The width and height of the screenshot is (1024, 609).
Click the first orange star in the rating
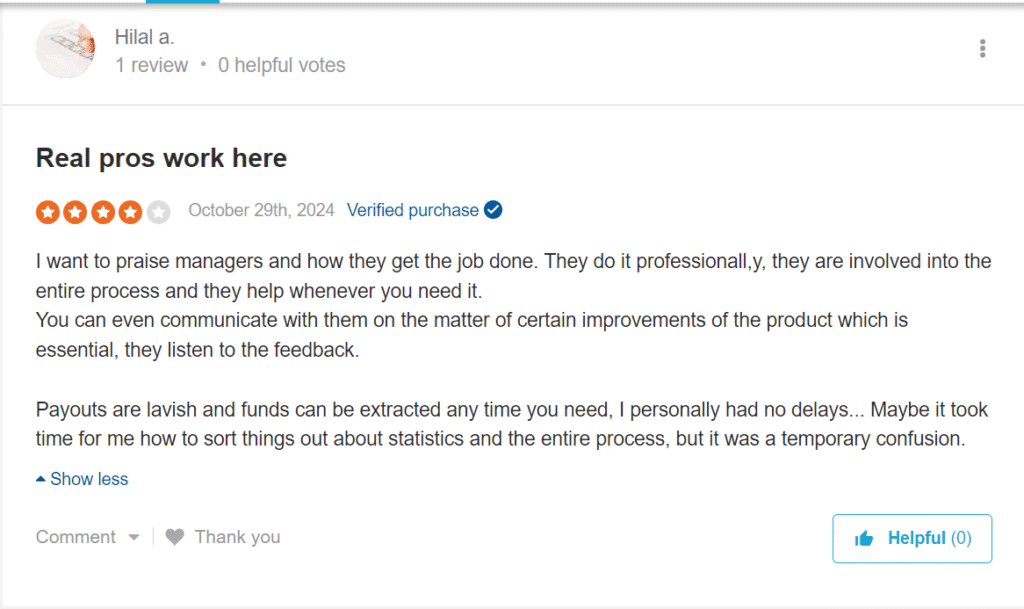(x=46, y=211)
